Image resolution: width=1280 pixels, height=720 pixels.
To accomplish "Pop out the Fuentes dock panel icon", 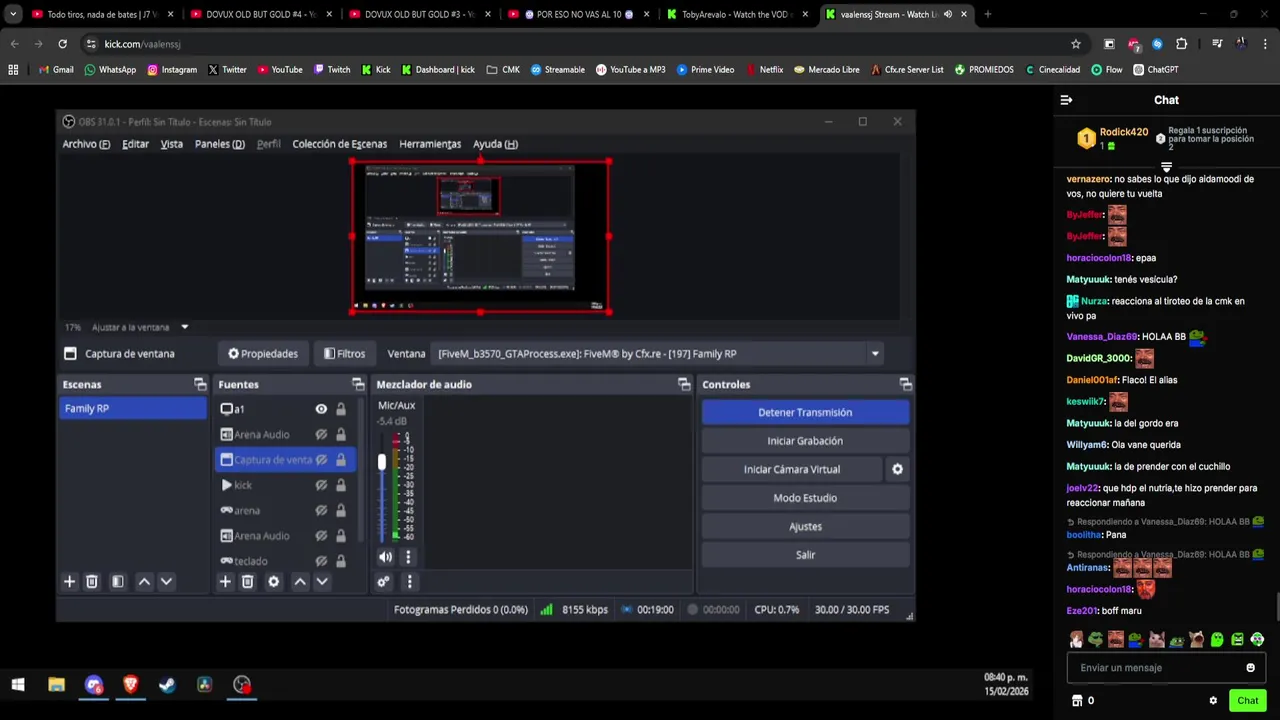I will click(358, 384).
